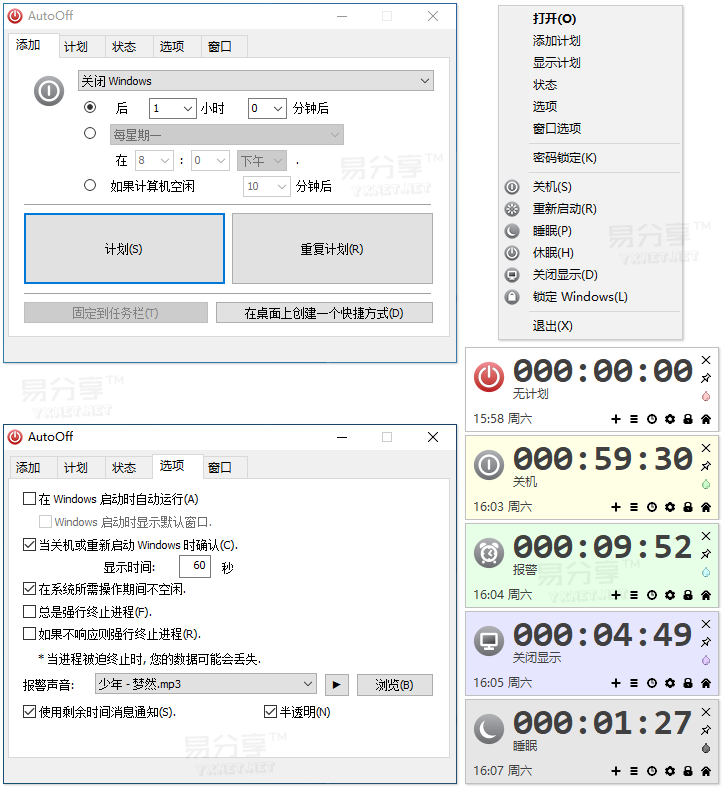The image size is (725, 791).
Task: Click 在桌面上创建一个快捷方式(D) button
Action: pyautogui.click(x=324, y=313)
